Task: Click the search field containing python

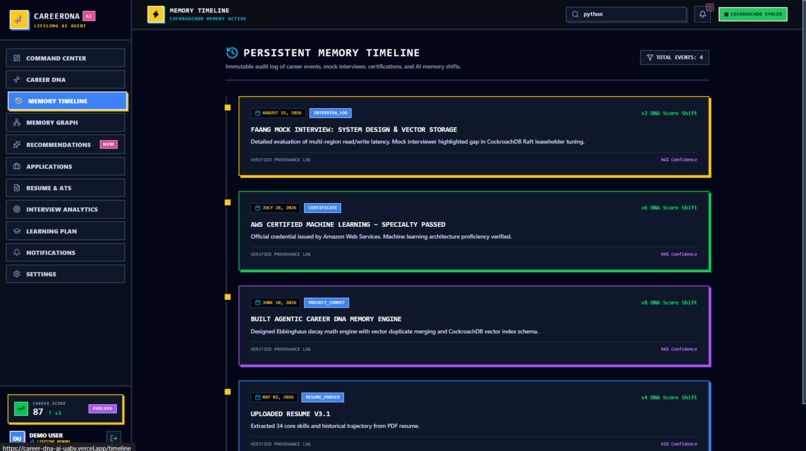Action: point(626,14)
